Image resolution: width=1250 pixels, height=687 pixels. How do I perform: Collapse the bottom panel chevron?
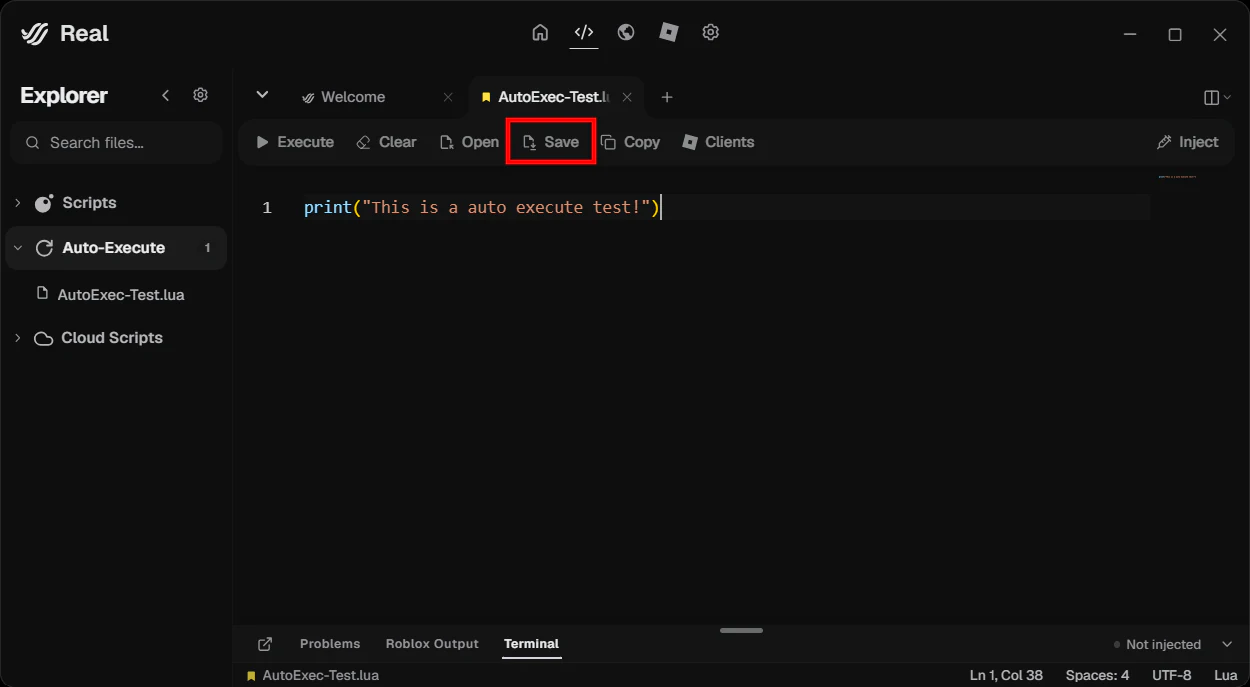tap(1228, 645)
